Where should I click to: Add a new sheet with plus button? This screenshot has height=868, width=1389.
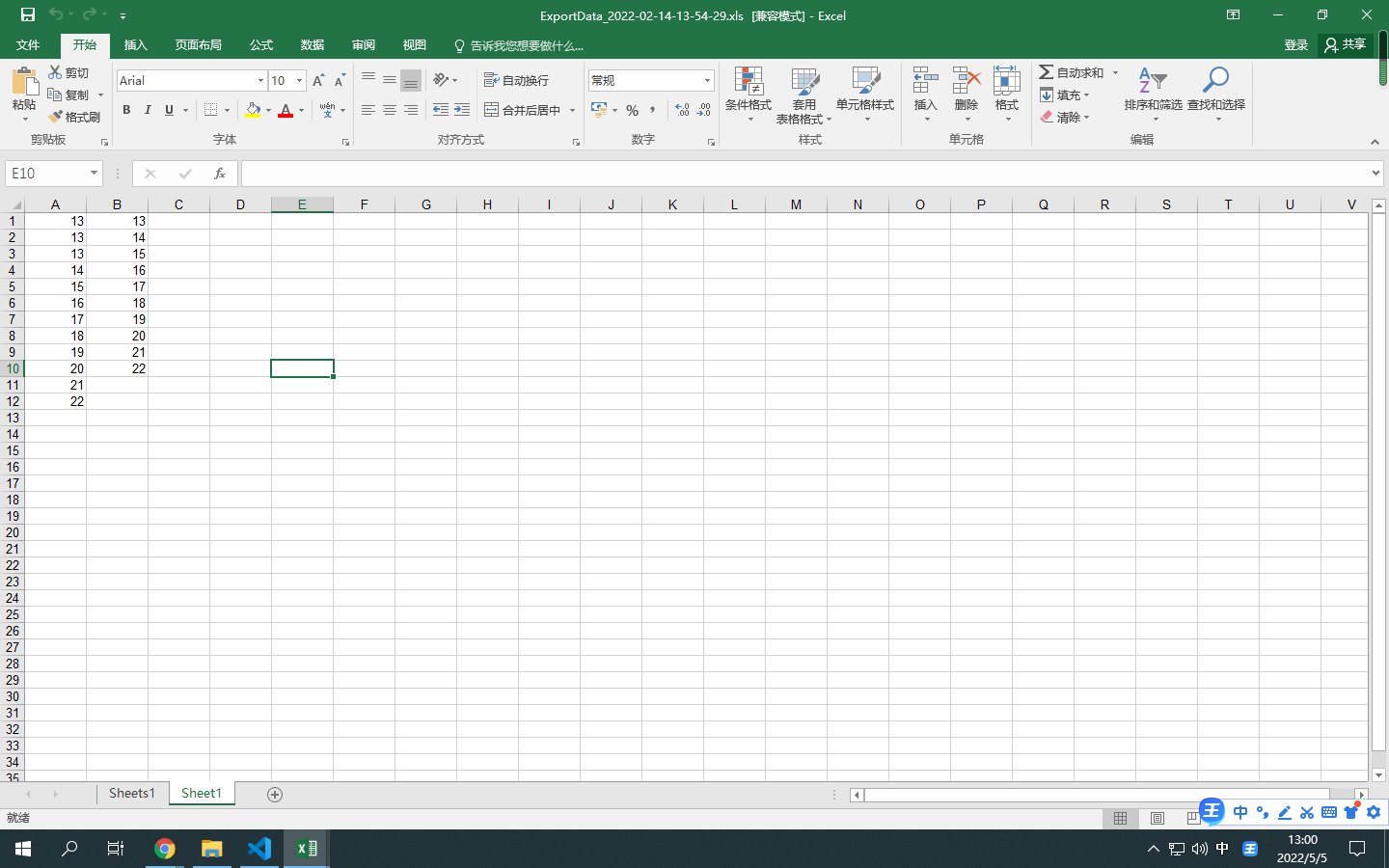[275, 795]
